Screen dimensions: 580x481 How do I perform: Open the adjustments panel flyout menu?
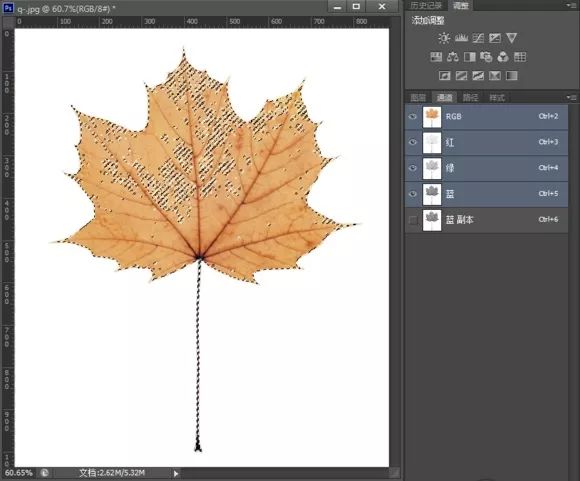click(571, 5)
